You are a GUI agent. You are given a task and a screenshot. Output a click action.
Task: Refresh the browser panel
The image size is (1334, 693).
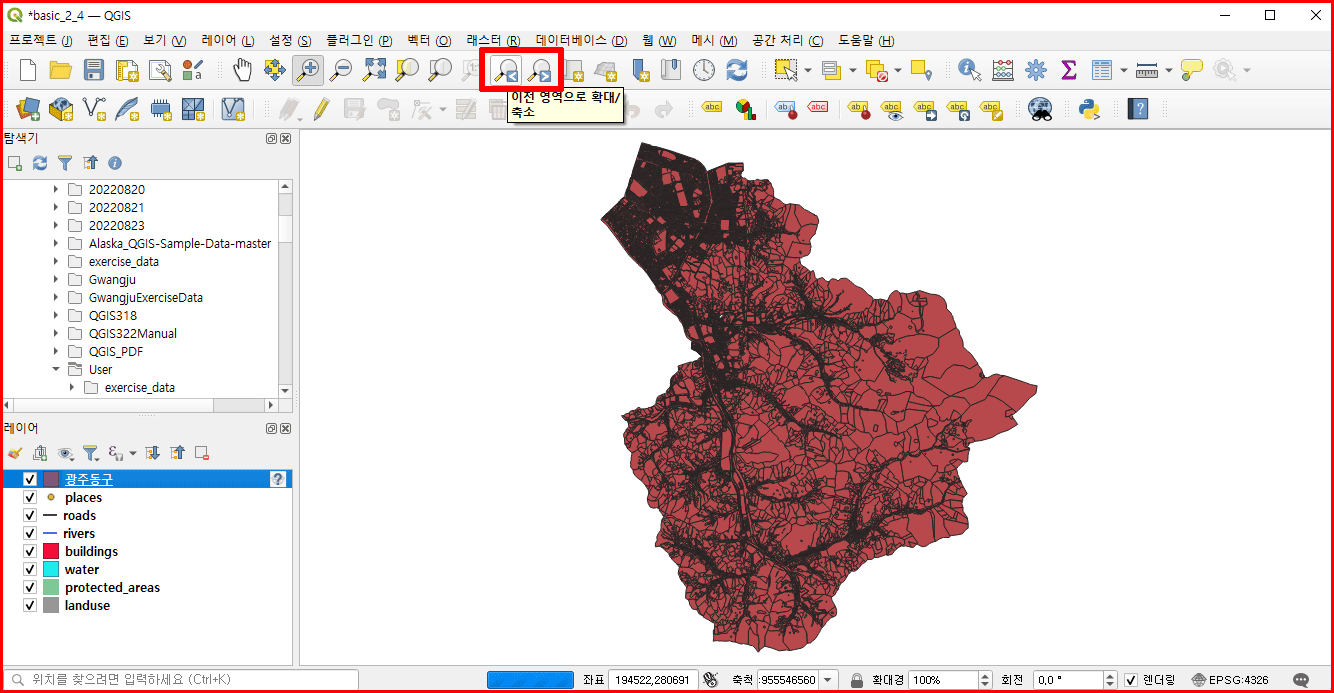click(x=40, y=163)
